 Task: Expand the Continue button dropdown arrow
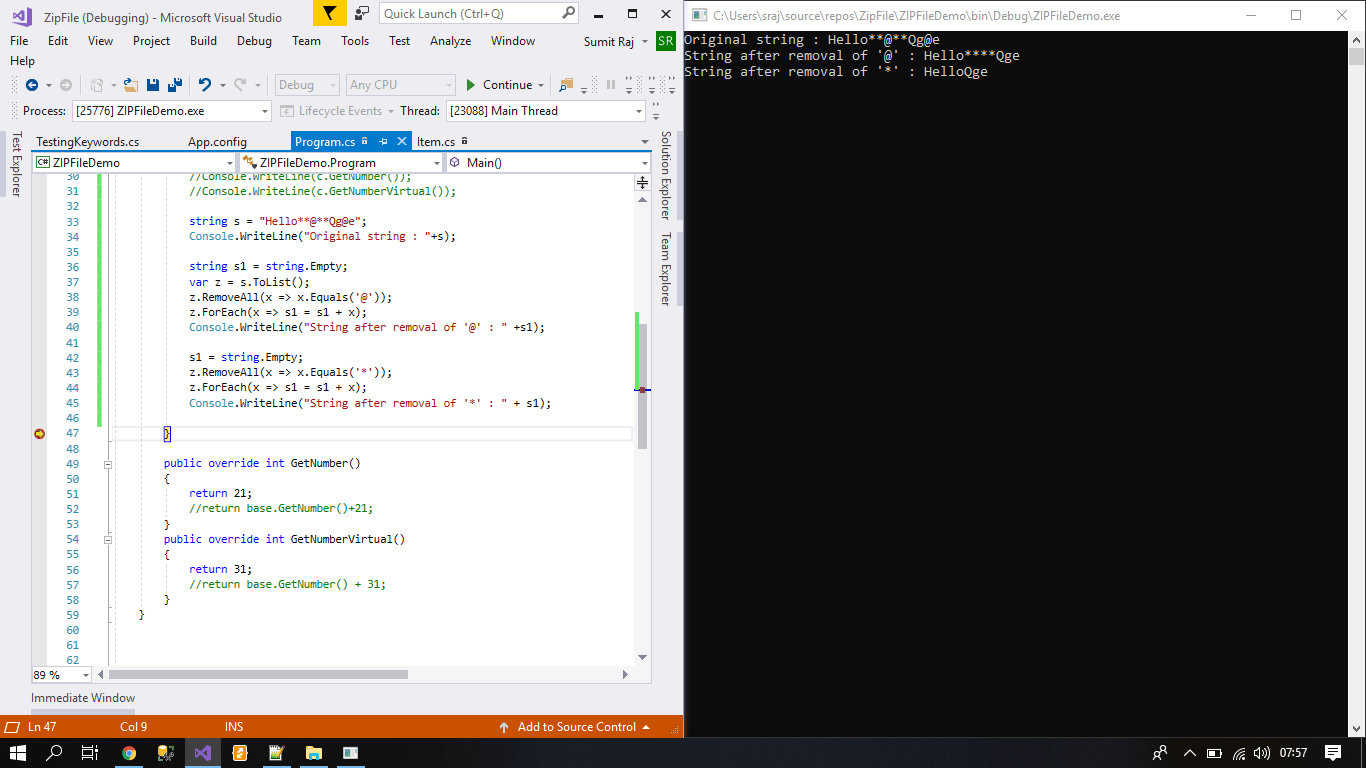click(541, 85)
